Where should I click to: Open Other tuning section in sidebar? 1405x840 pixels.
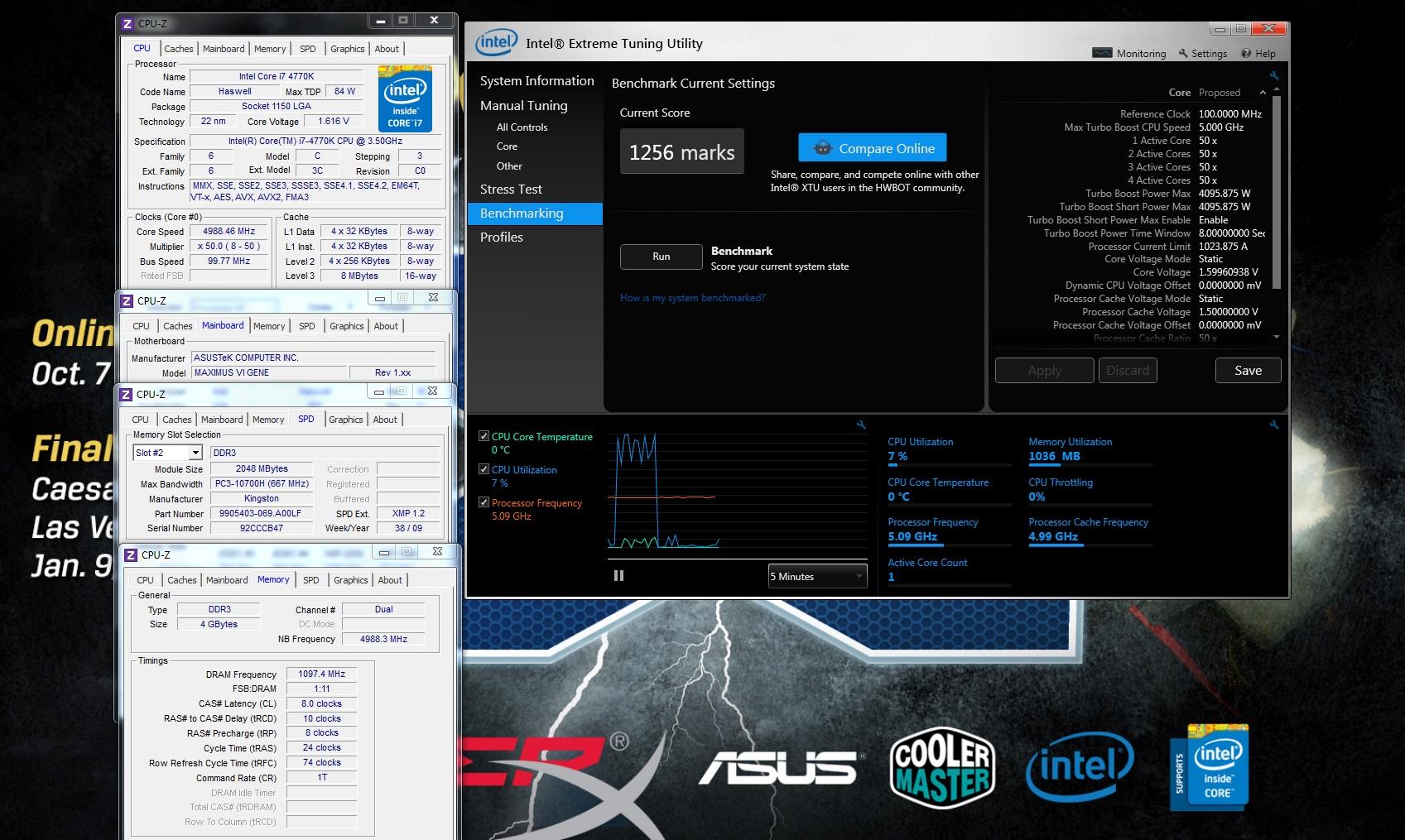click(509, 166)
